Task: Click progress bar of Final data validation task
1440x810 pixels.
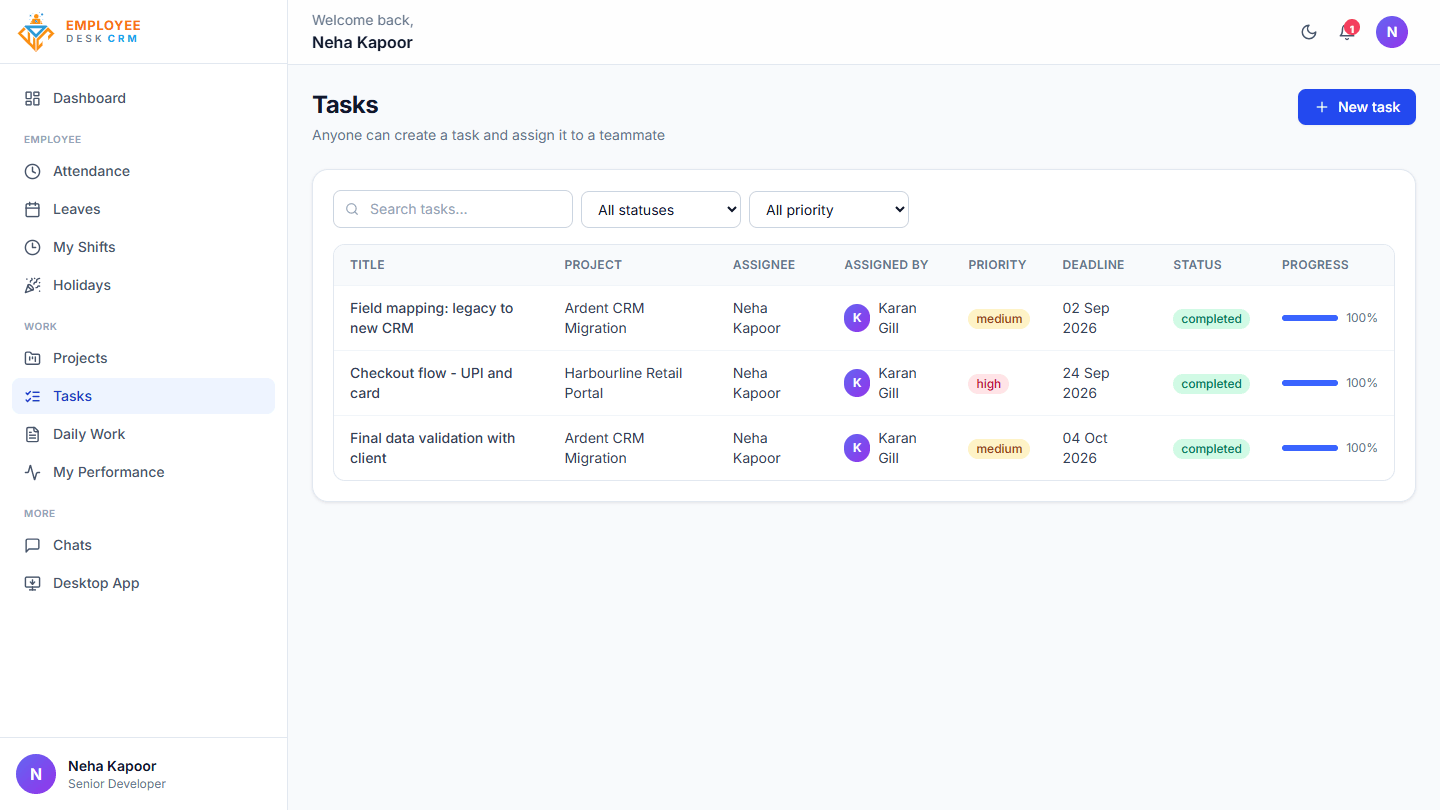Action: 1310,448
